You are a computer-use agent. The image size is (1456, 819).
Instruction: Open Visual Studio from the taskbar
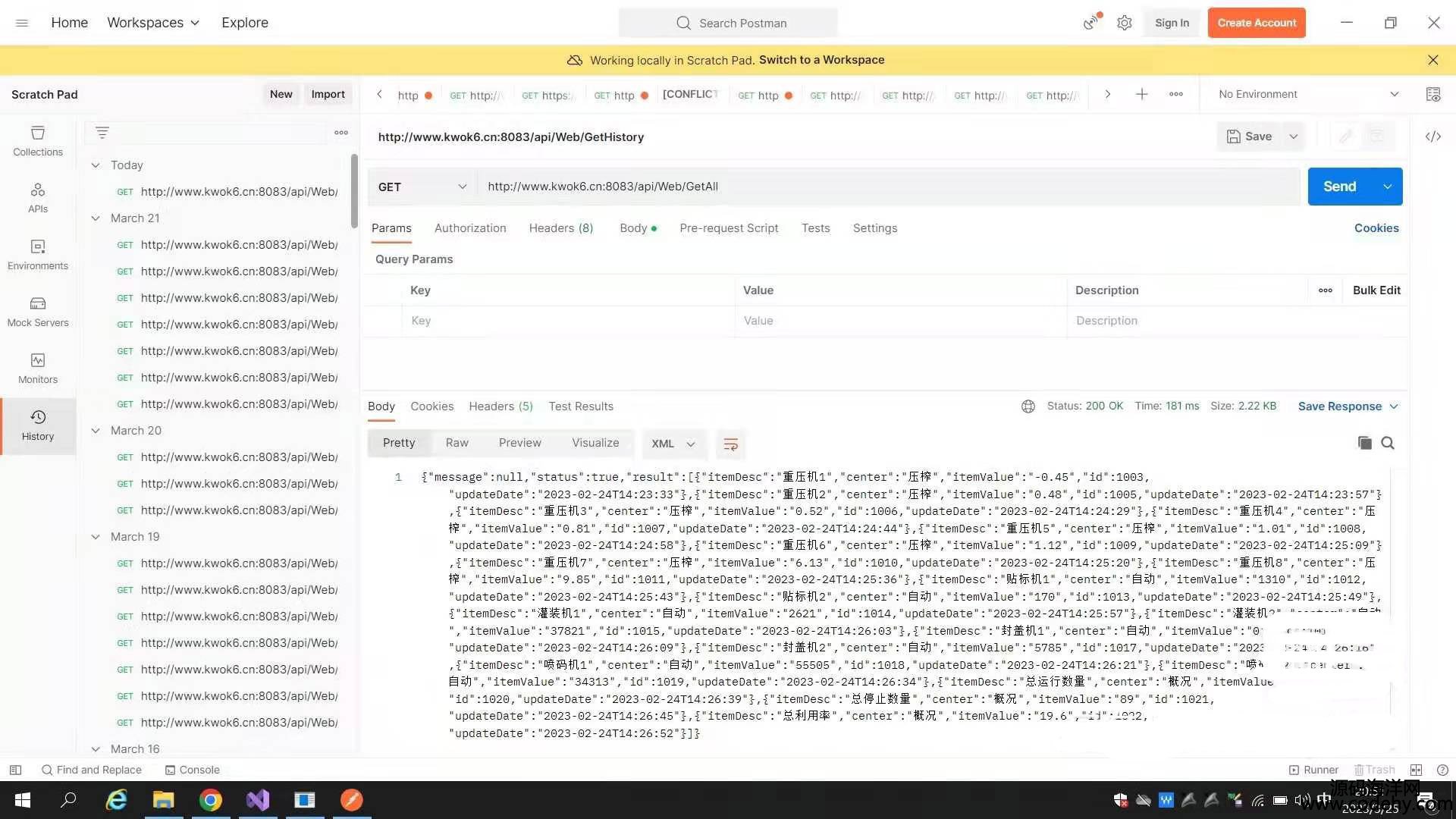(258, 800)
